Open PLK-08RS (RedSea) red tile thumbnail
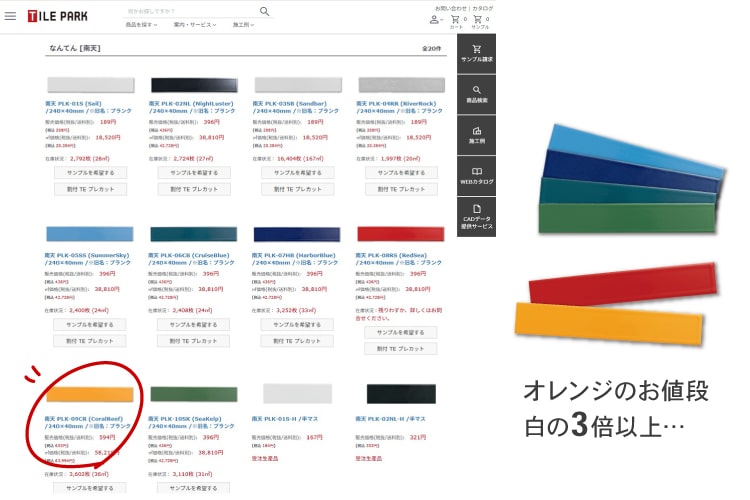750x500 pixels. tap(401, 234)
